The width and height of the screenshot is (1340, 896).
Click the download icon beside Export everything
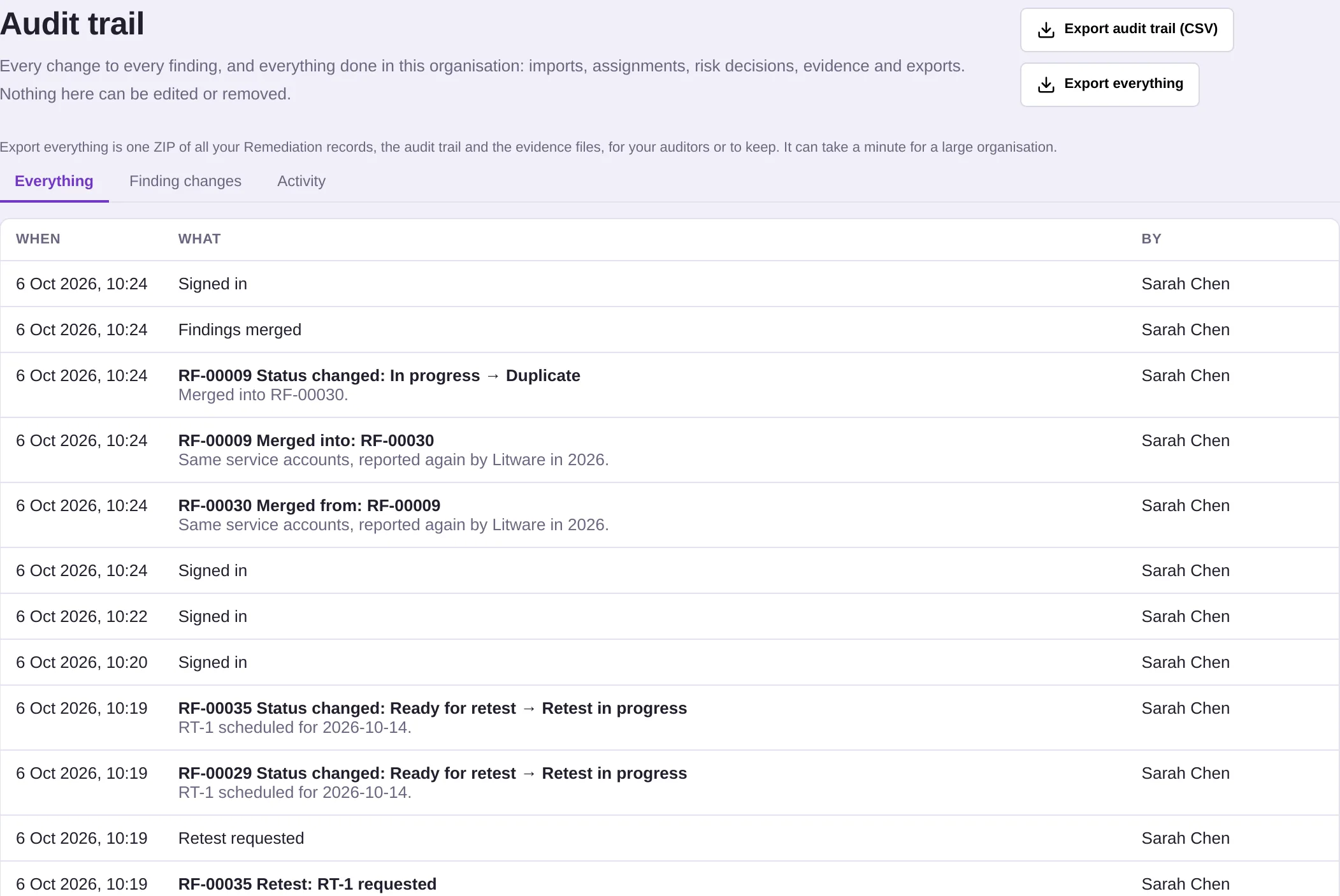click(1046, 85)
